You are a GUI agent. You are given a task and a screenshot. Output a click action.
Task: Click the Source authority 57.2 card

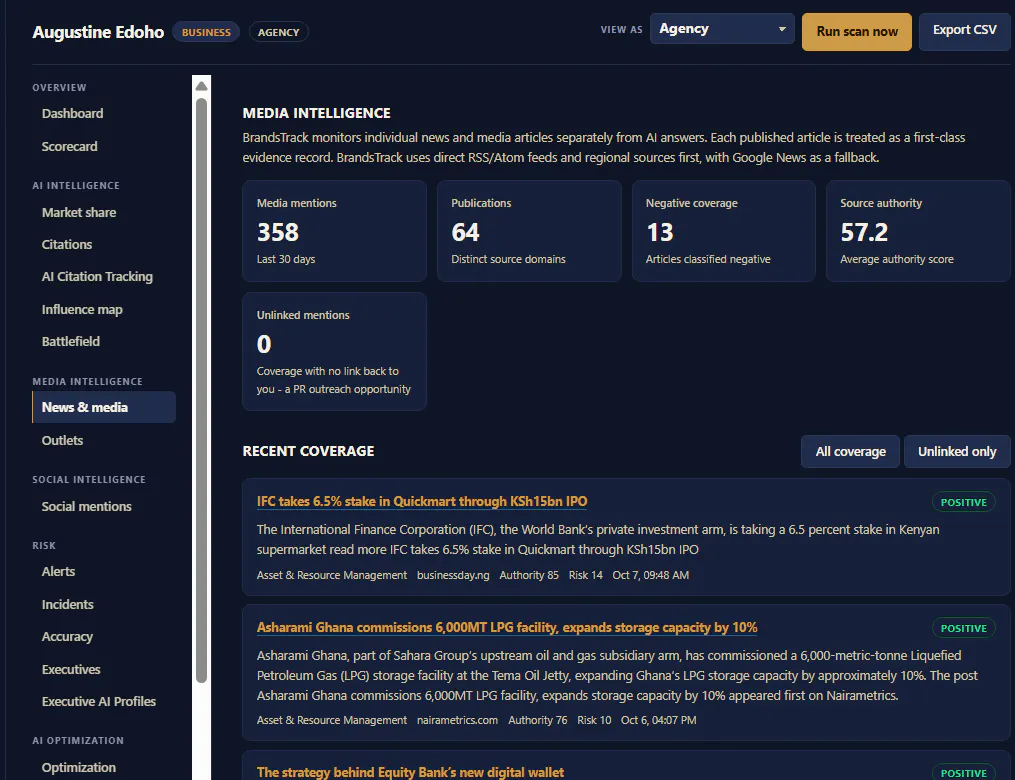tap(918, 231)
